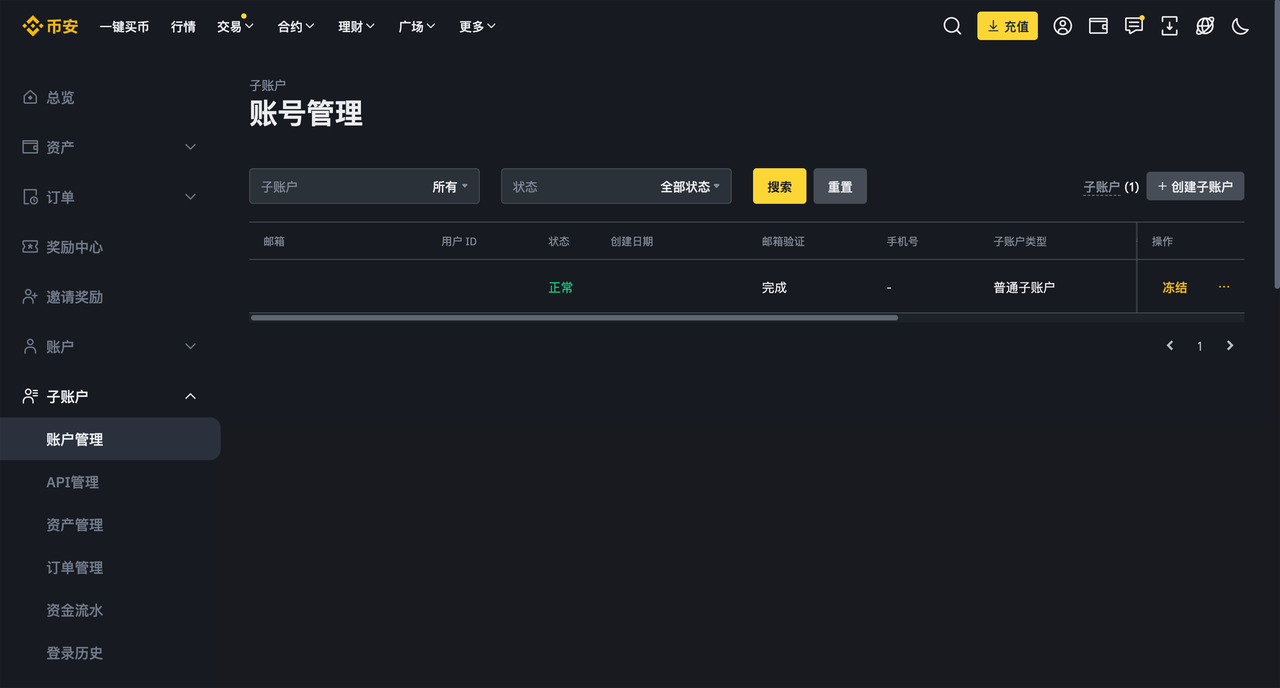This screenshot has width=1280, height=688.
Task: Open the messages notification icon
Action: [x=1133, y=26]
